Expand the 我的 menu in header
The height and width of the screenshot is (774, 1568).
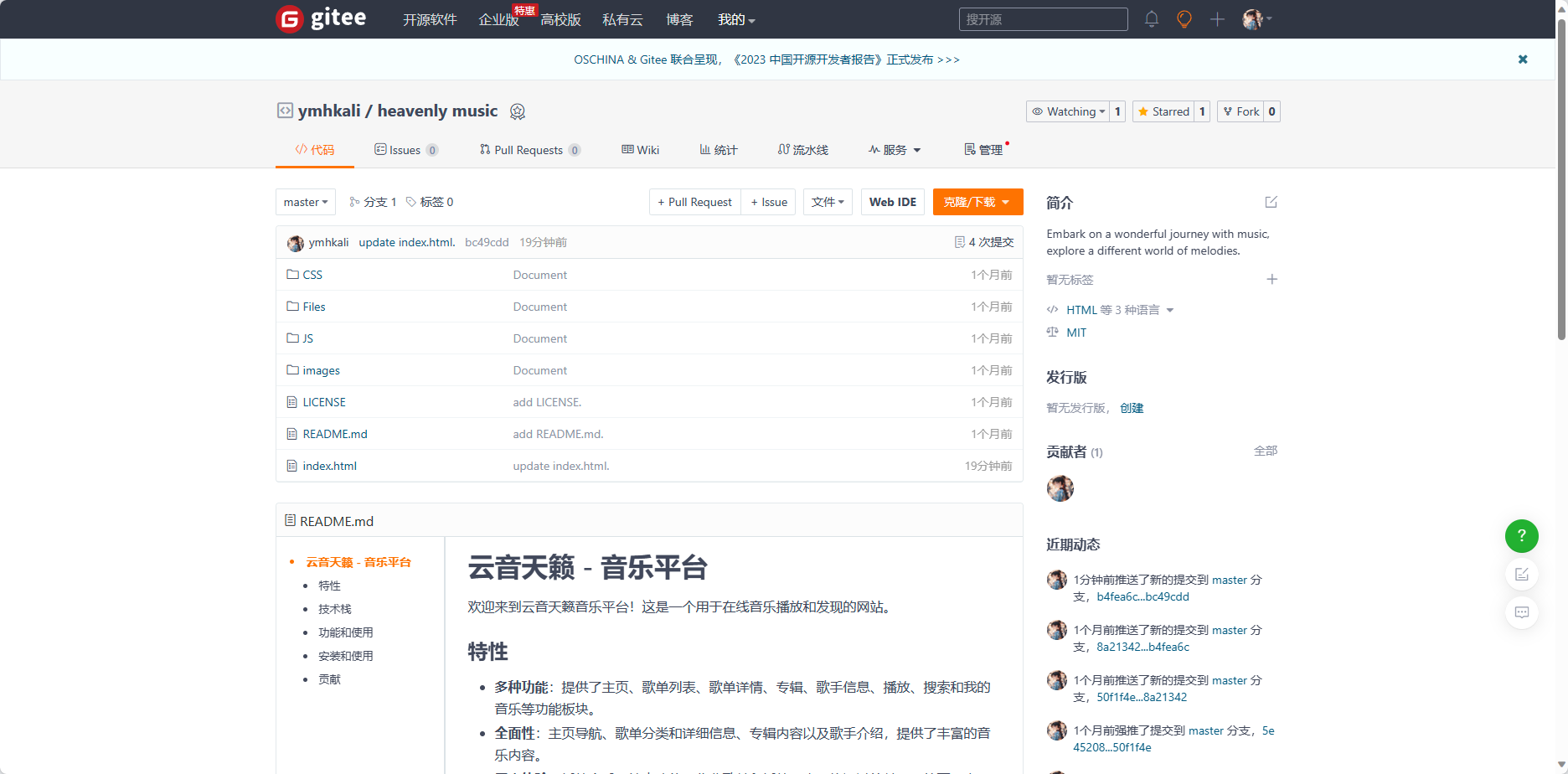click(x=736, y=19)
